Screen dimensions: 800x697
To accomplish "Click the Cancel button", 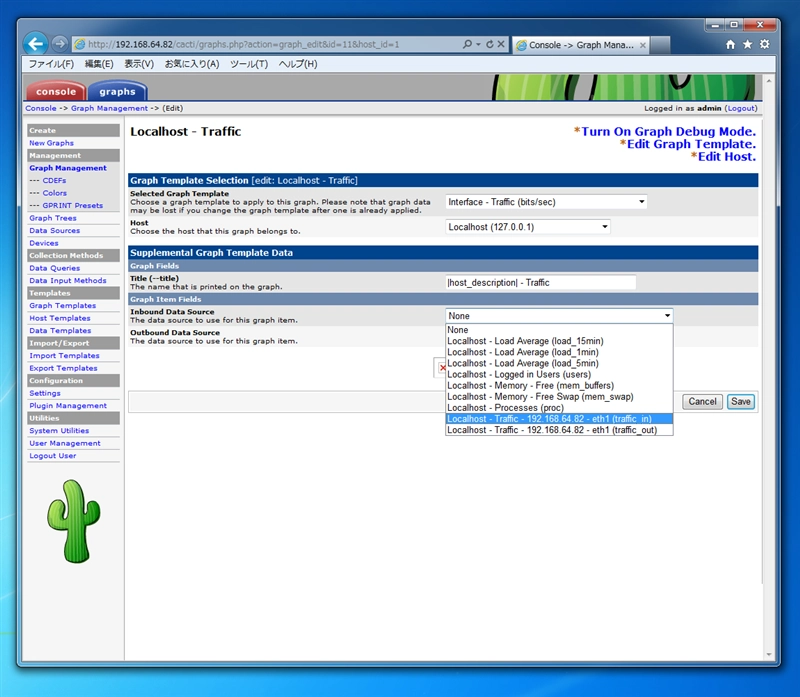I will point(703,402).
